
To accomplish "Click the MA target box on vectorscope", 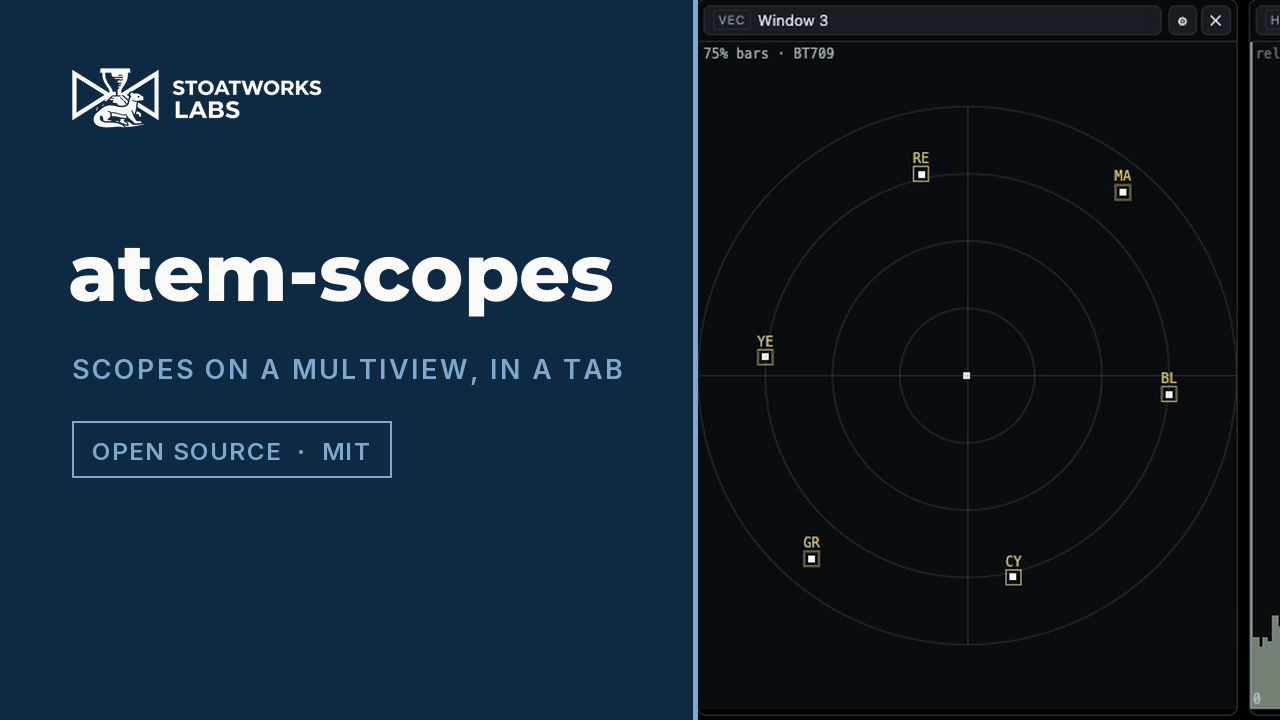I will [1123, 192].
